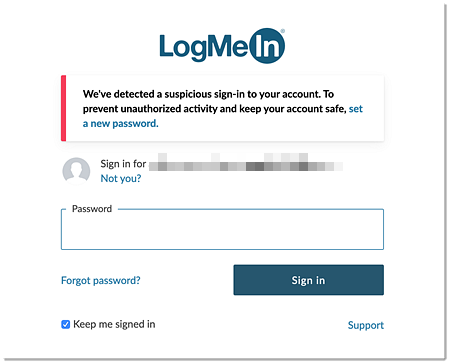Click the blurred account email address
The width and height of the screenshot is (450, 364).
pos(246,162)
